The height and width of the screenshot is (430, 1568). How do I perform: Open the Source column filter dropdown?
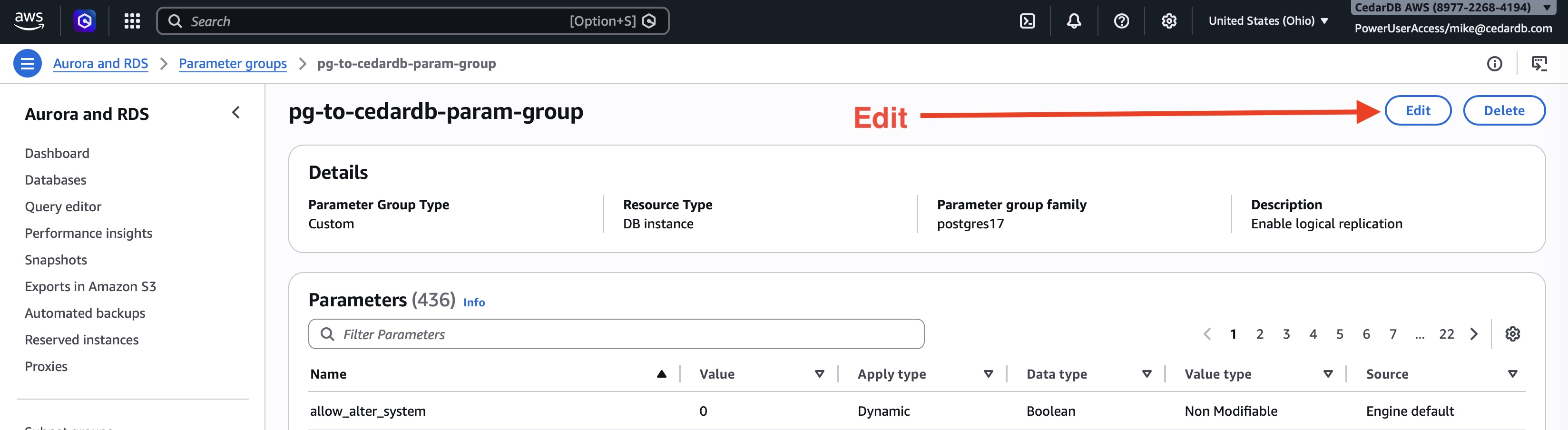click(1513, 374)
